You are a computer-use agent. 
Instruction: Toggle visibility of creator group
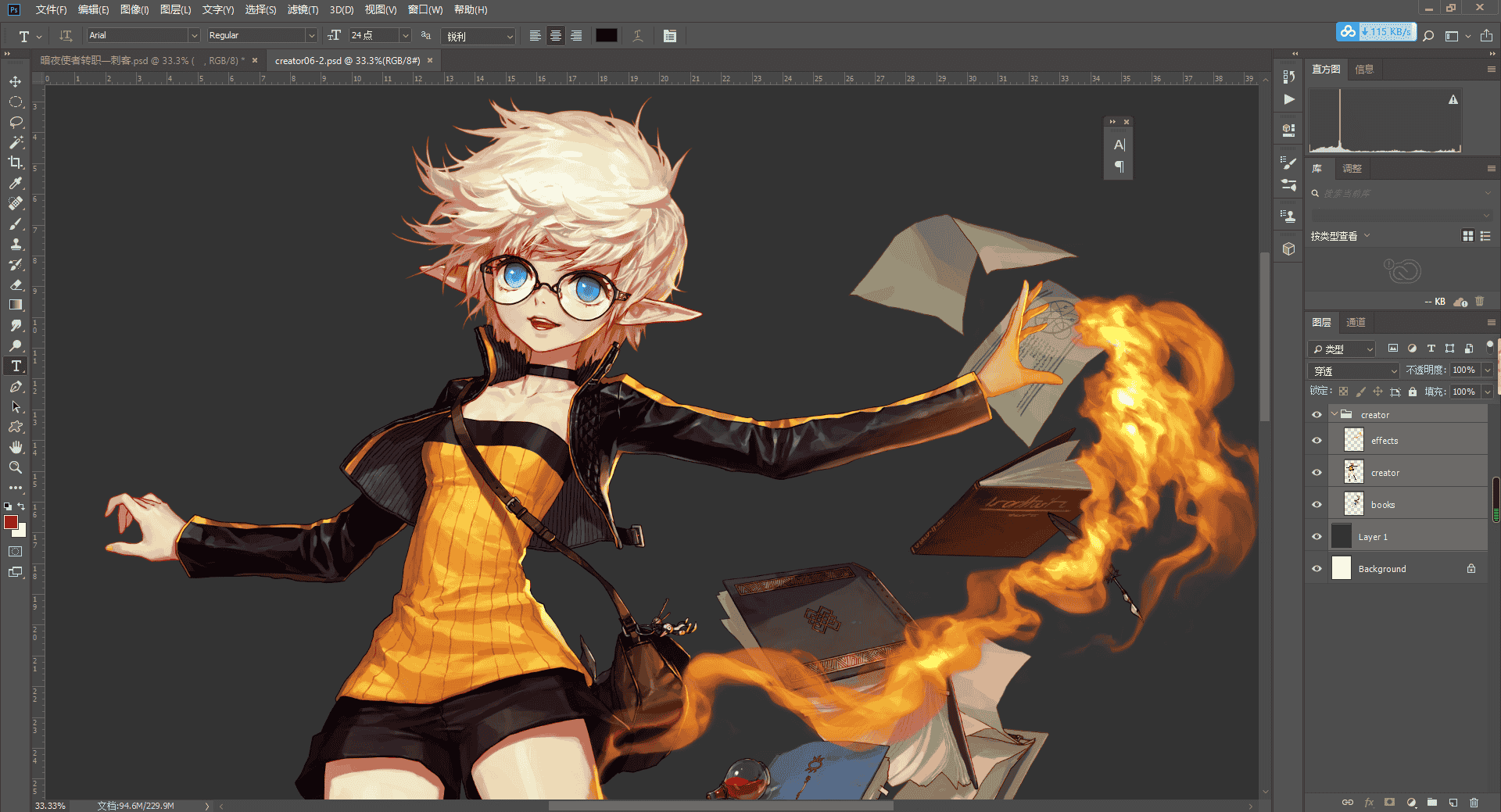click(1317, 415)
